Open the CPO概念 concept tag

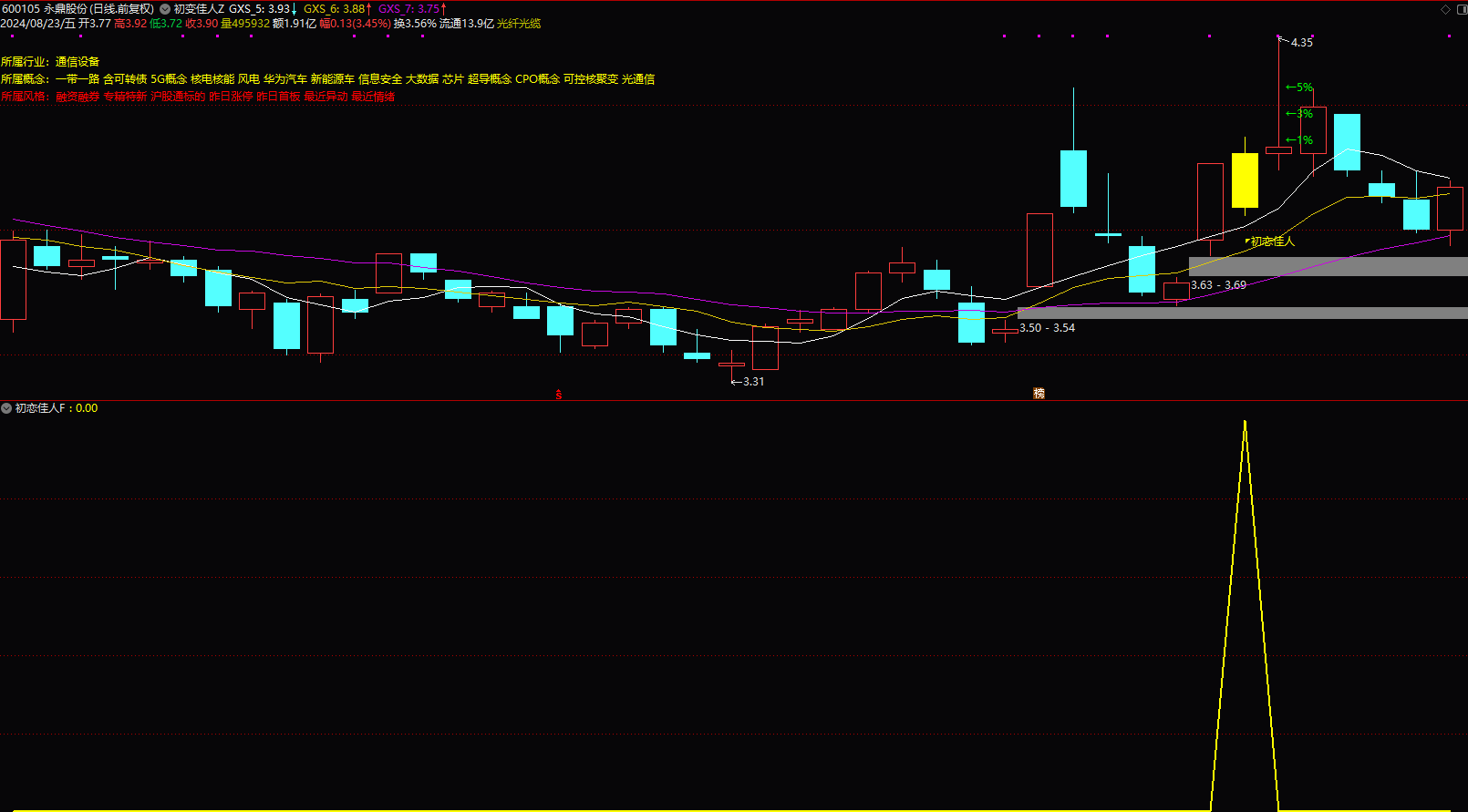click(538, 79)
